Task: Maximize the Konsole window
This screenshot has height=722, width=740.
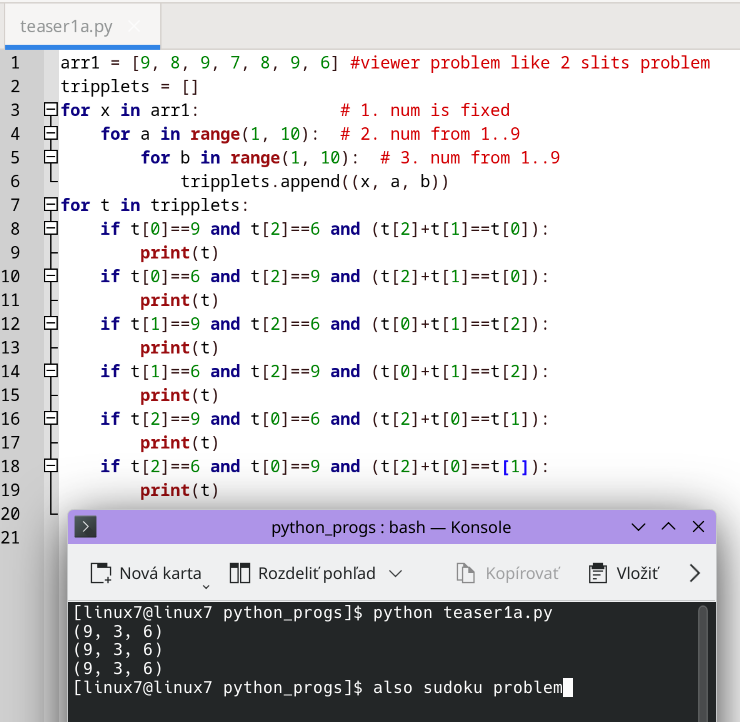Action: tap(668, 527)
